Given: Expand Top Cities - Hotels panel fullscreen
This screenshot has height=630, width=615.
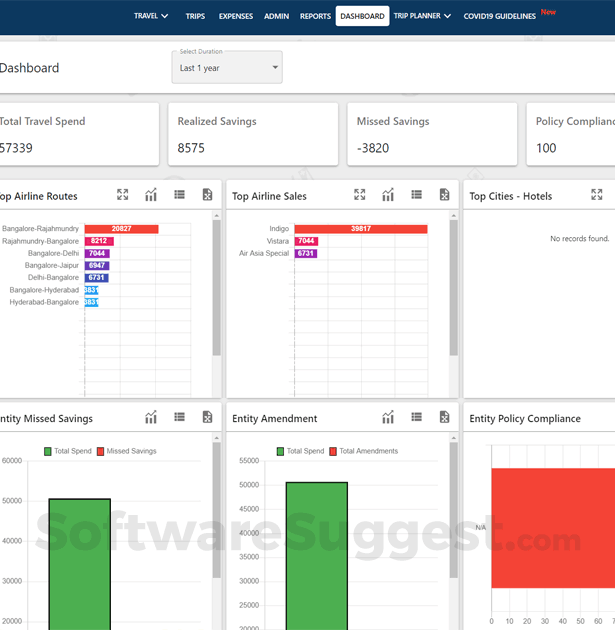Looking at the screenshot, I should coord(597,195).
